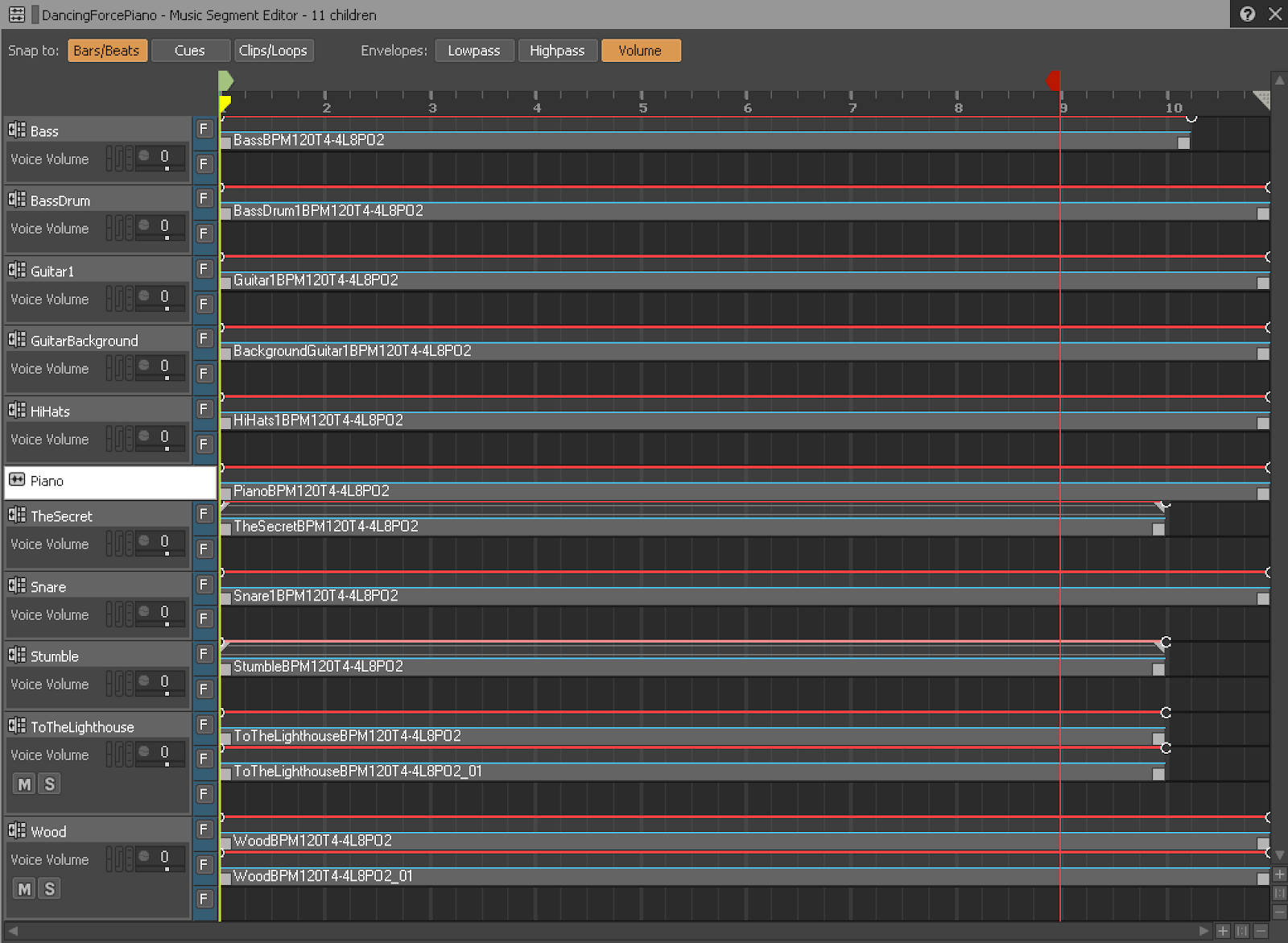Select the StumbleBPM120T4-4L8PO2 clip
This screenshot has width=1288, height=943.
pyautogui.click(x=692, y=668)
